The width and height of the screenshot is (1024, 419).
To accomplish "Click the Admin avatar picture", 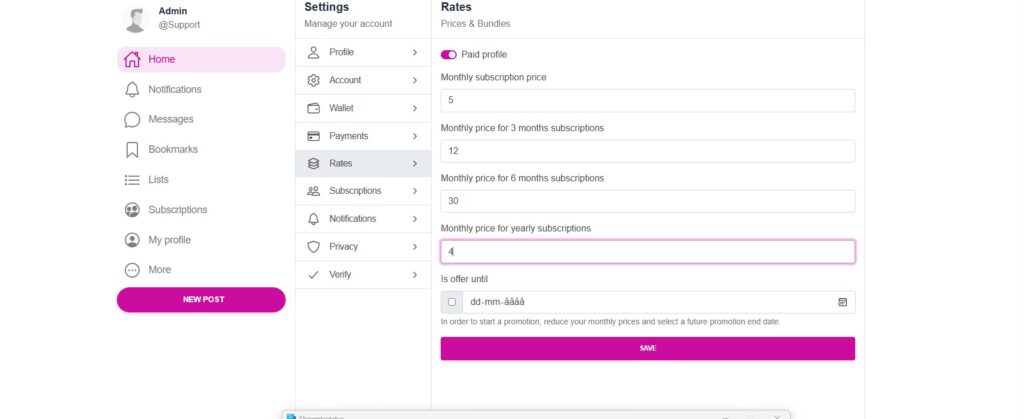I will (x=136, y=19).
